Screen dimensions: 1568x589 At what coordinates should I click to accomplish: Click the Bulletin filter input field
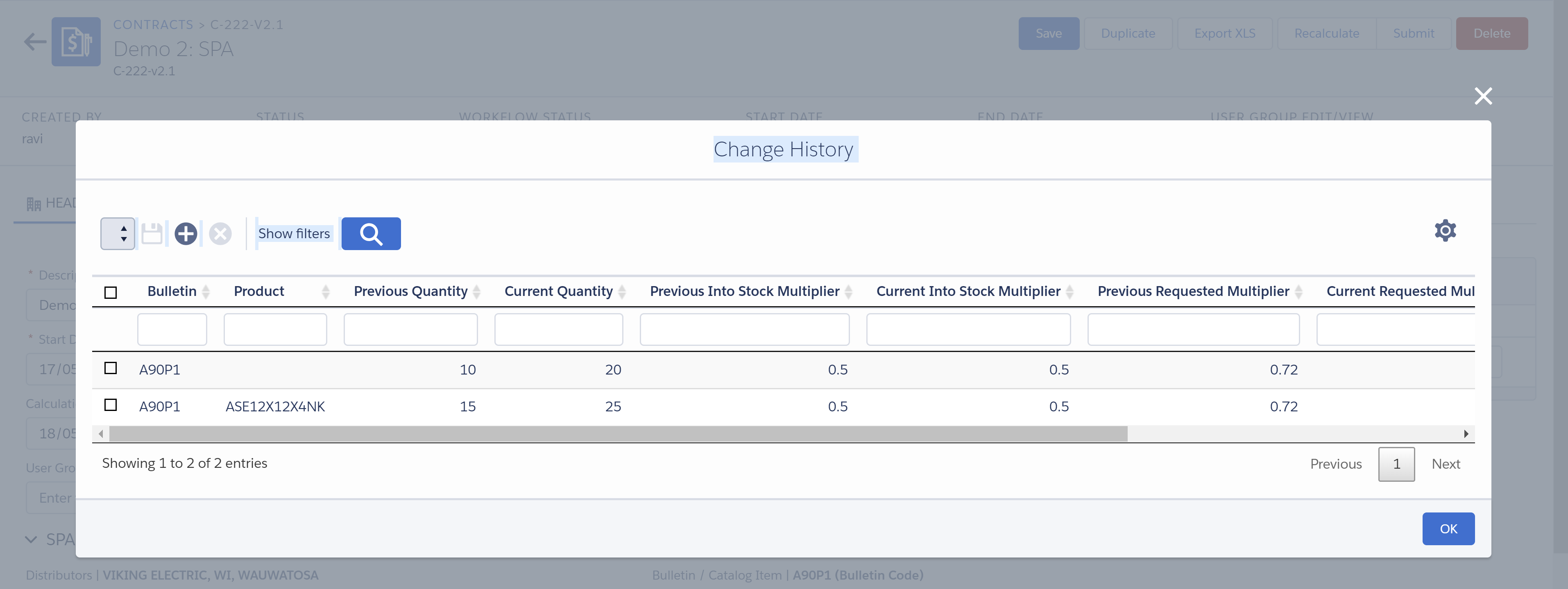(172, 329)
